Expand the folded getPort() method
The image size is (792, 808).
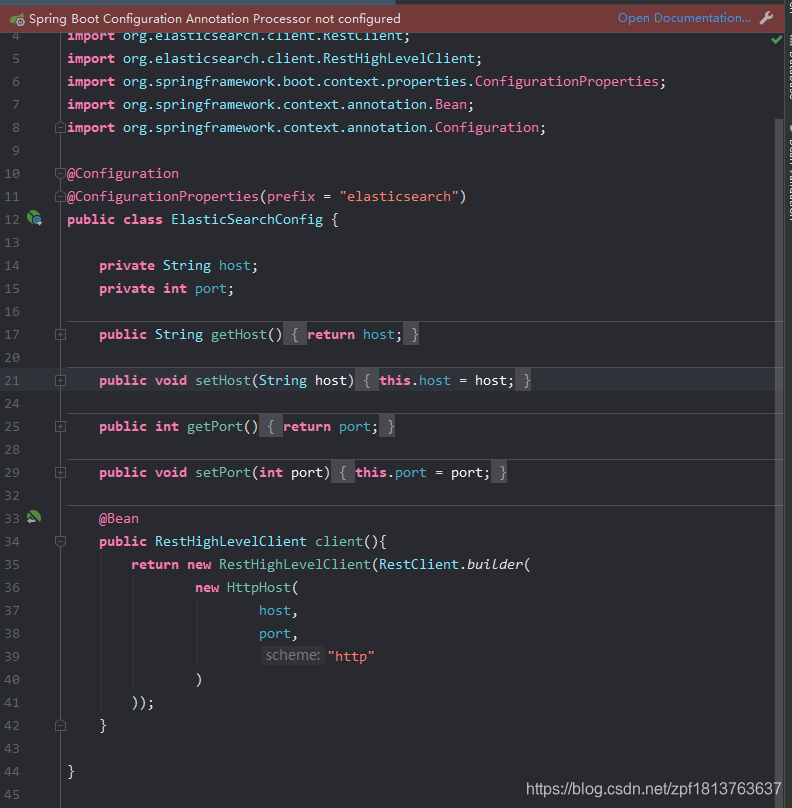click(x=60, y=427)
